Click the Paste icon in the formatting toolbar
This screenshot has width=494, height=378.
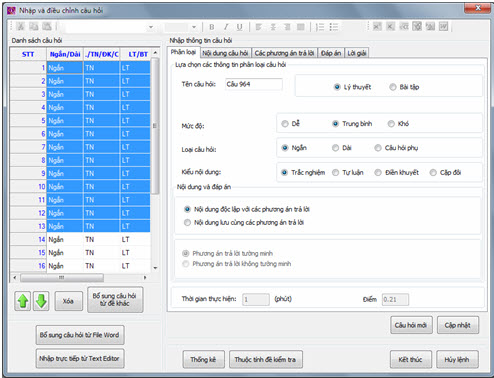tap(47, 27)
